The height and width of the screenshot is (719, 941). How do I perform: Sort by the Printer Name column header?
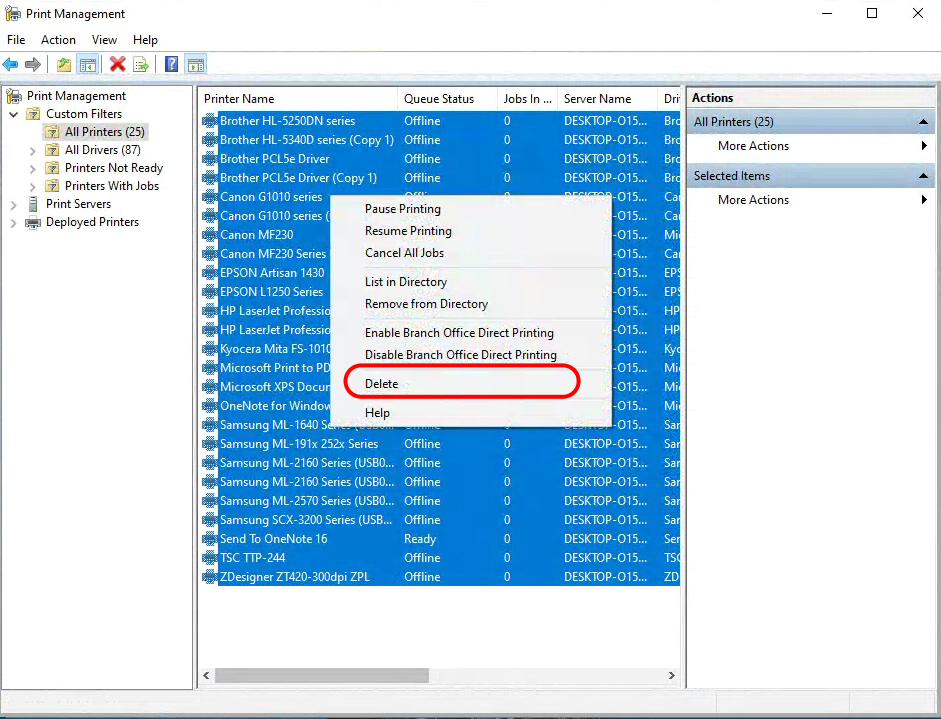[298, 99]
